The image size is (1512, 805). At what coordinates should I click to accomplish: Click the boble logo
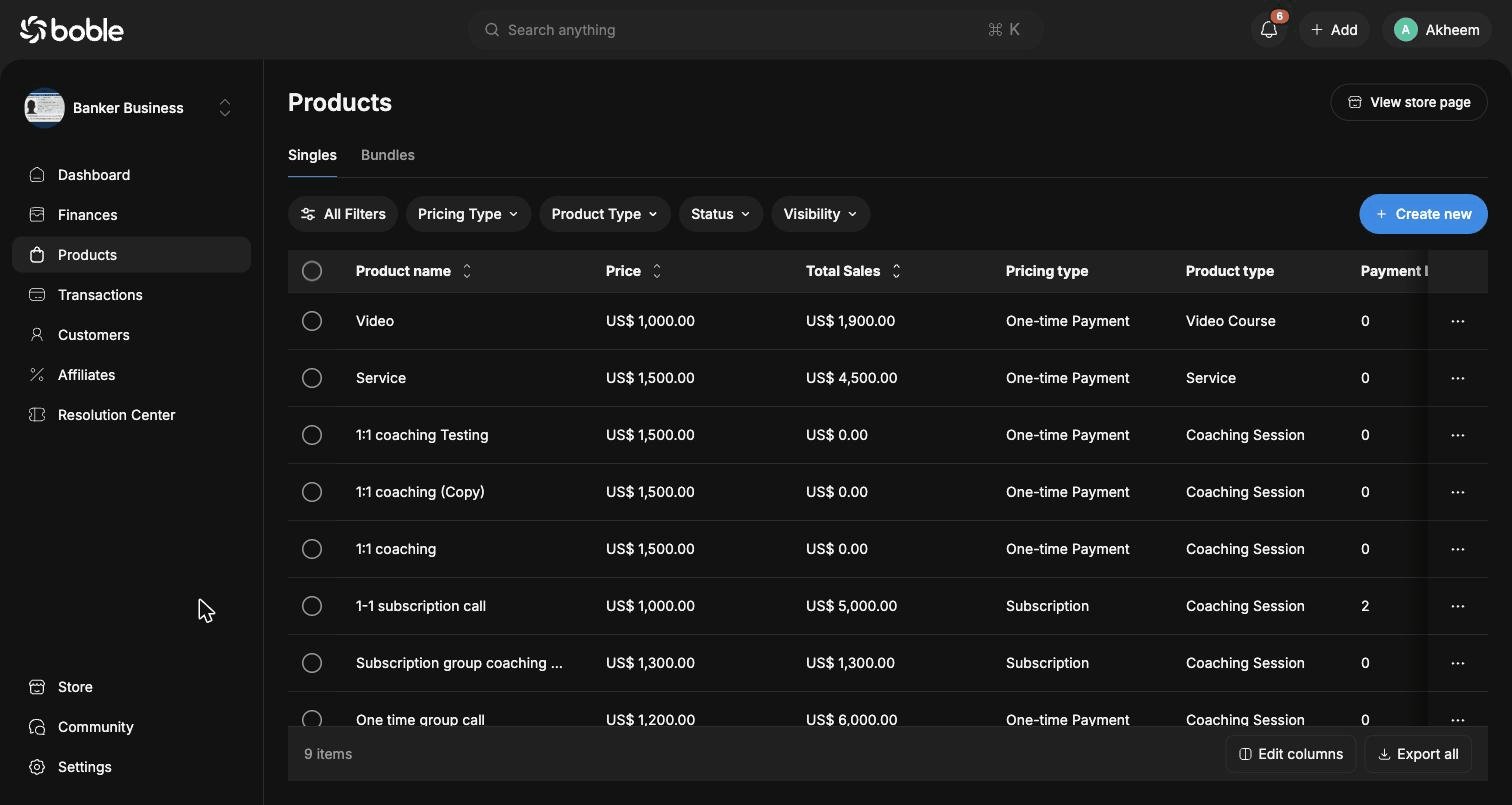click(72, 30)
